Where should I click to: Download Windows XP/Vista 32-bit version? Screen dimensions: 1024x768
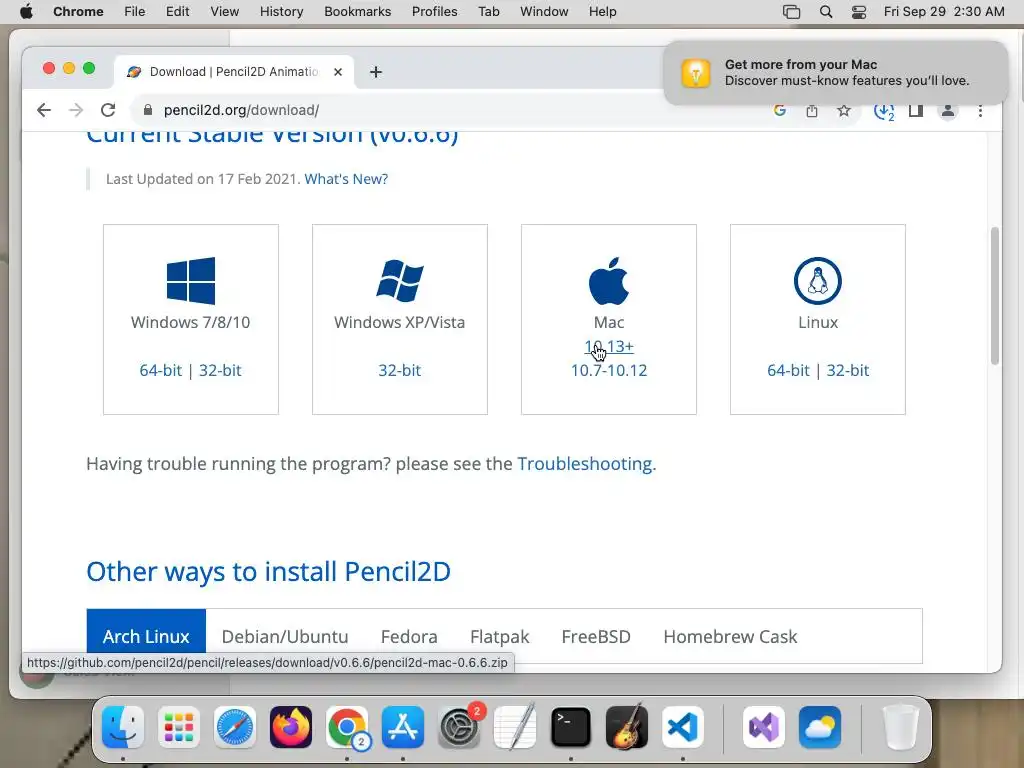[400, 370]
